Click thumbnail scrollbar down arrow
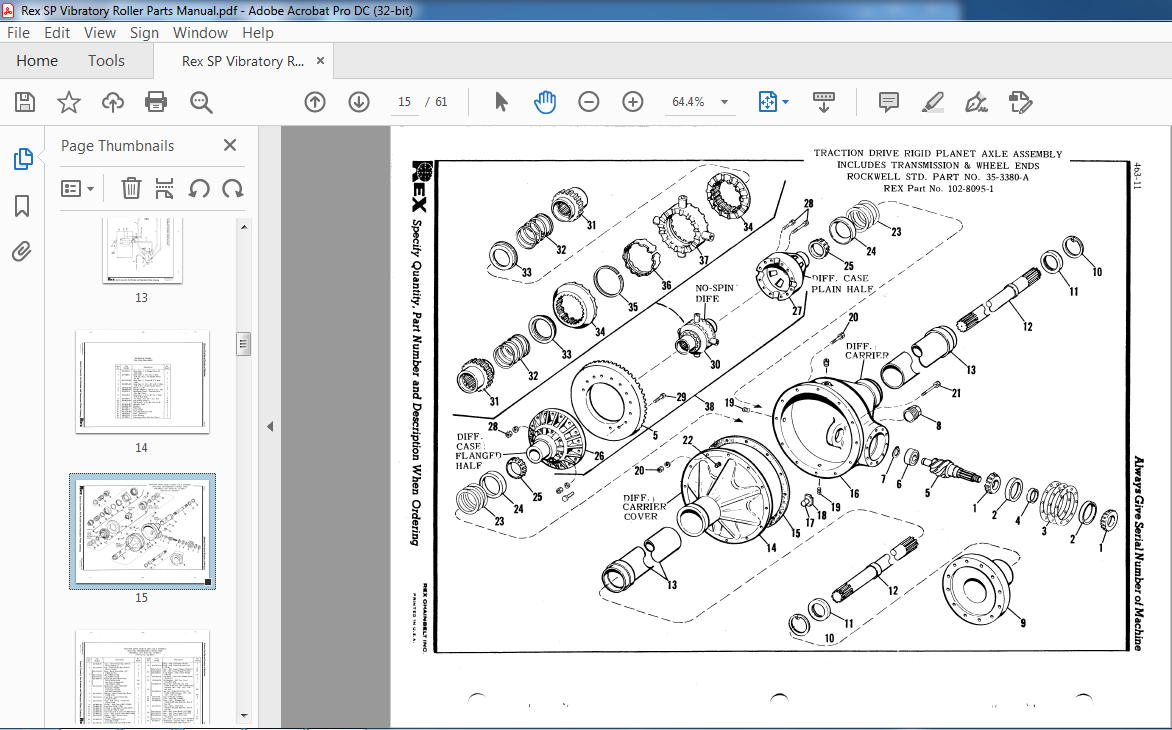Viewport: 1172px width, 730px height. (244, 716)
